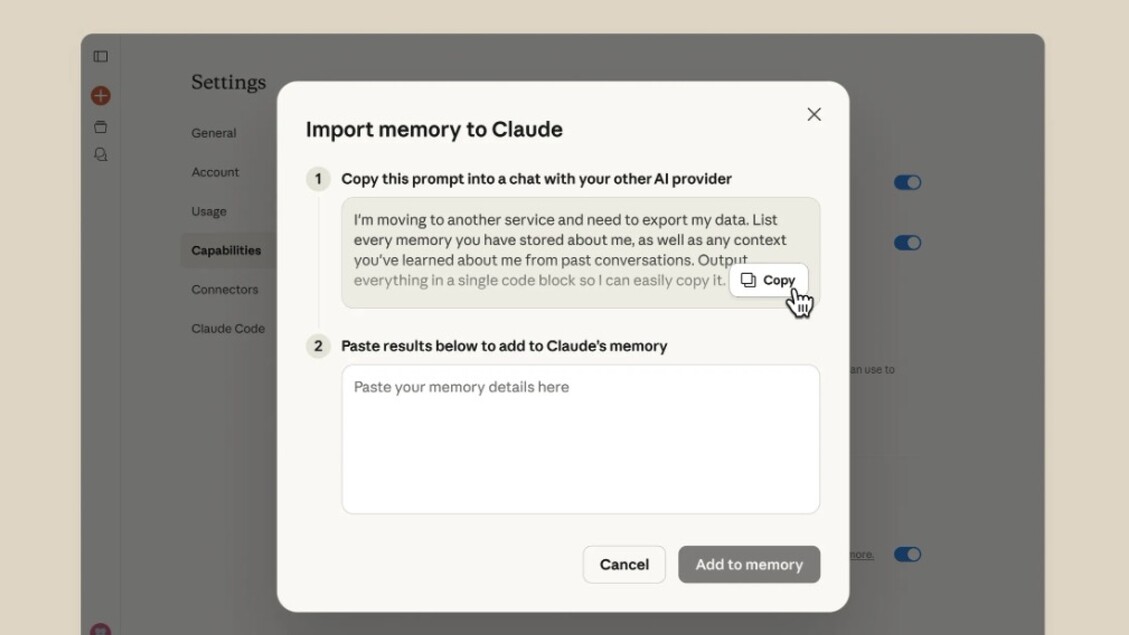Screen dimensions: 1129x635
Task: Click the memory details paste field
Action: (580, 438)
